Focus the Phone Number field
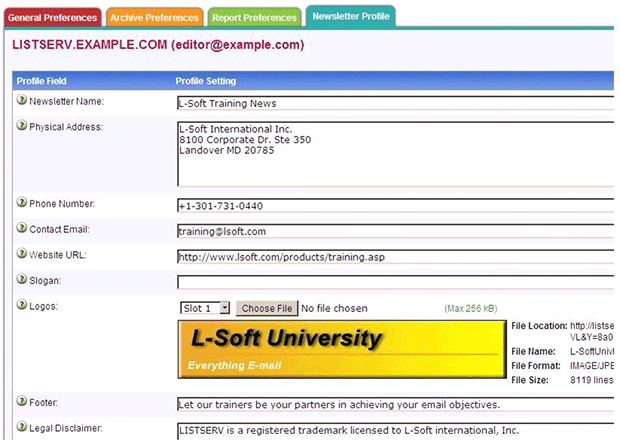620x445 pixels. coord(395,206)
